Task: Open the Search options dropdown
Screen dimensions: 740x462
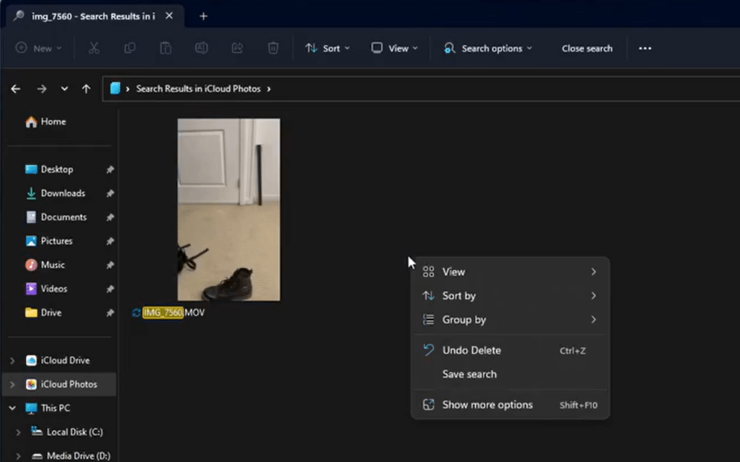Action: tap(488, 48)
